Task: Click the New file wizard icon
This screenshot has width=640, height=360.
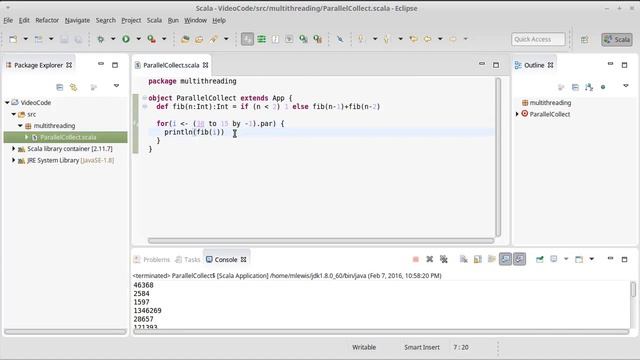Action: 13,39
